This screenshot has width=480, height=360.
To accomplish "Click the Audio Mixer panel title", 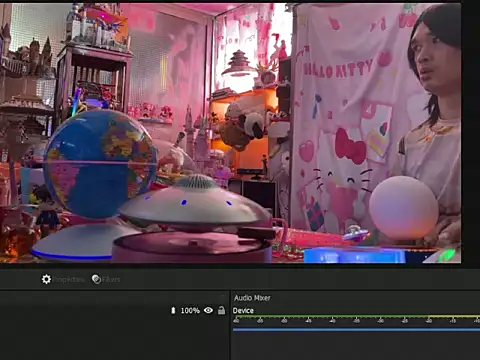I will [252, 298].
